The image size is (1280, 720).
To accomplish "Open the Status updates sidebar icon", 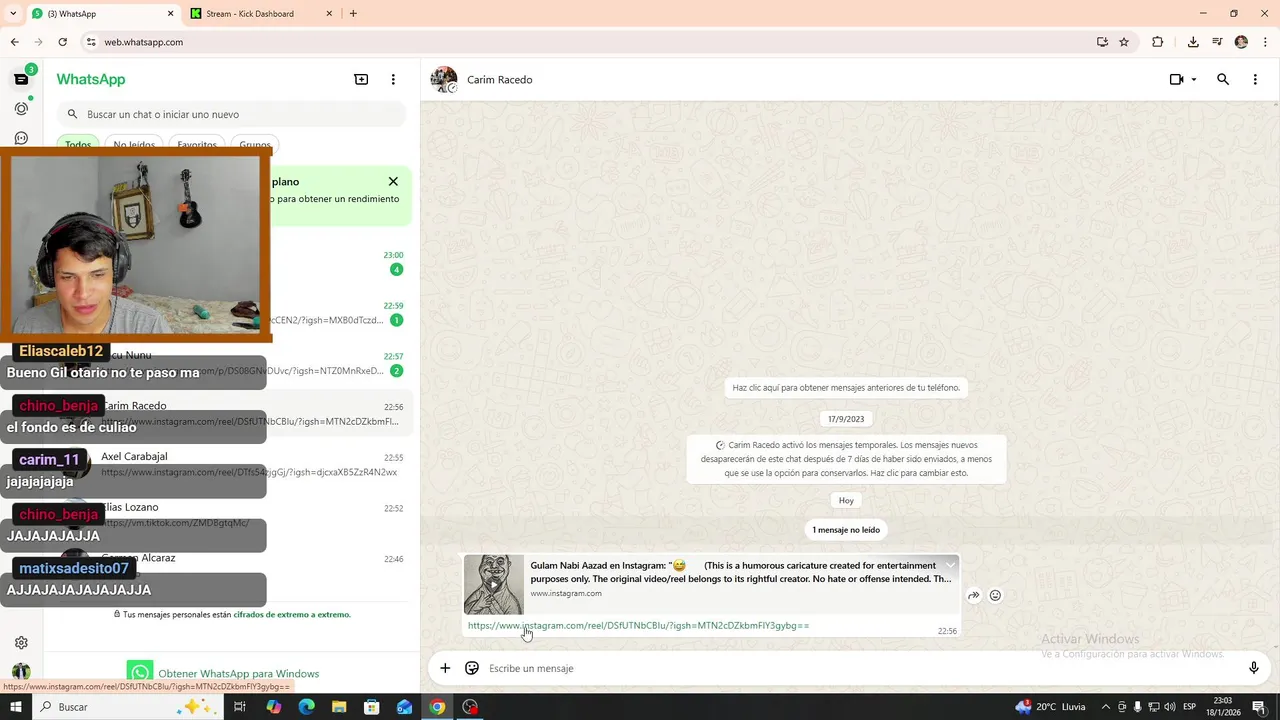I will pyautogui.click(x=21, y=108).
